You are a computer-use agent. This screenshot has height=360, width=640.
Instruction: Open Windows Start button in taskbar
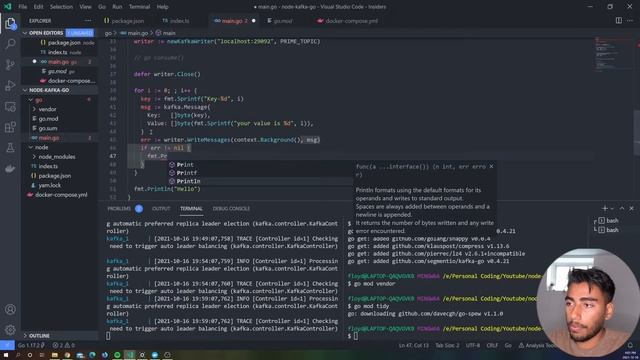6,355
